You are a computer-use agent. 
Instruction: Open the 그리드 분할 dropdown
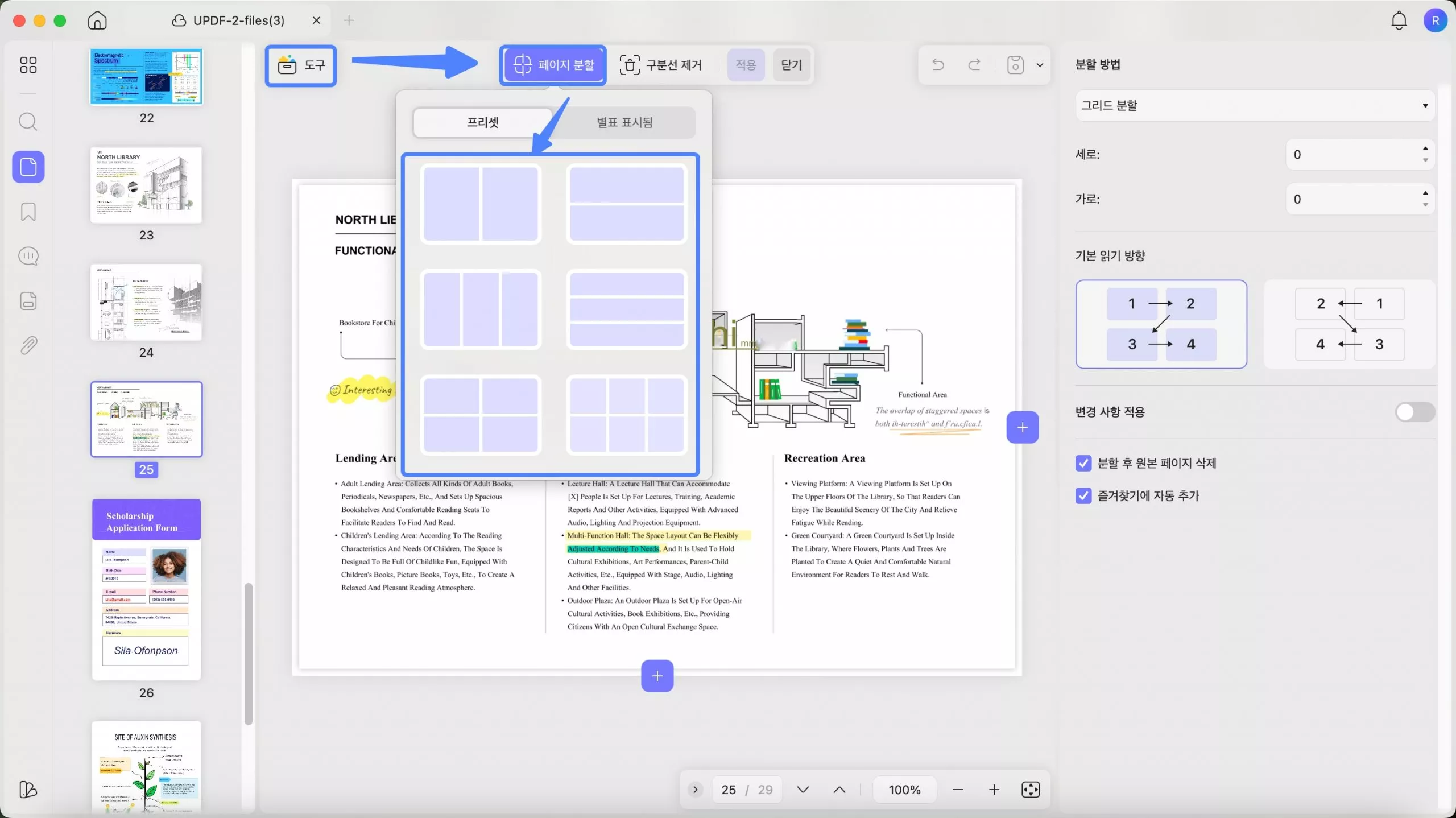tap(1254, 105)
